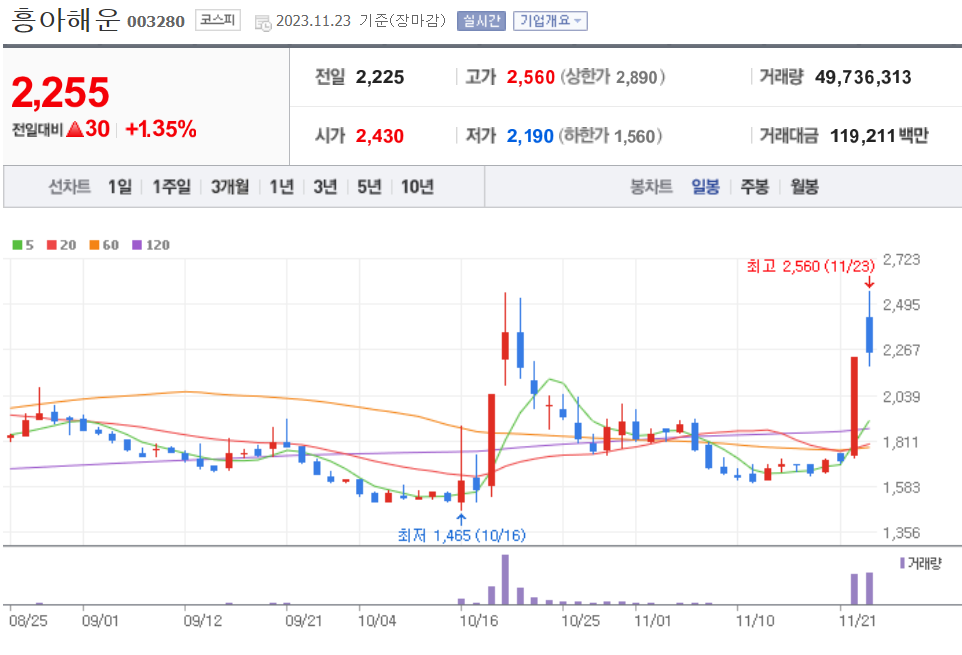Click the +1.35% change rate
Viewport: 962px width, 655px height.
pos(161,129)
